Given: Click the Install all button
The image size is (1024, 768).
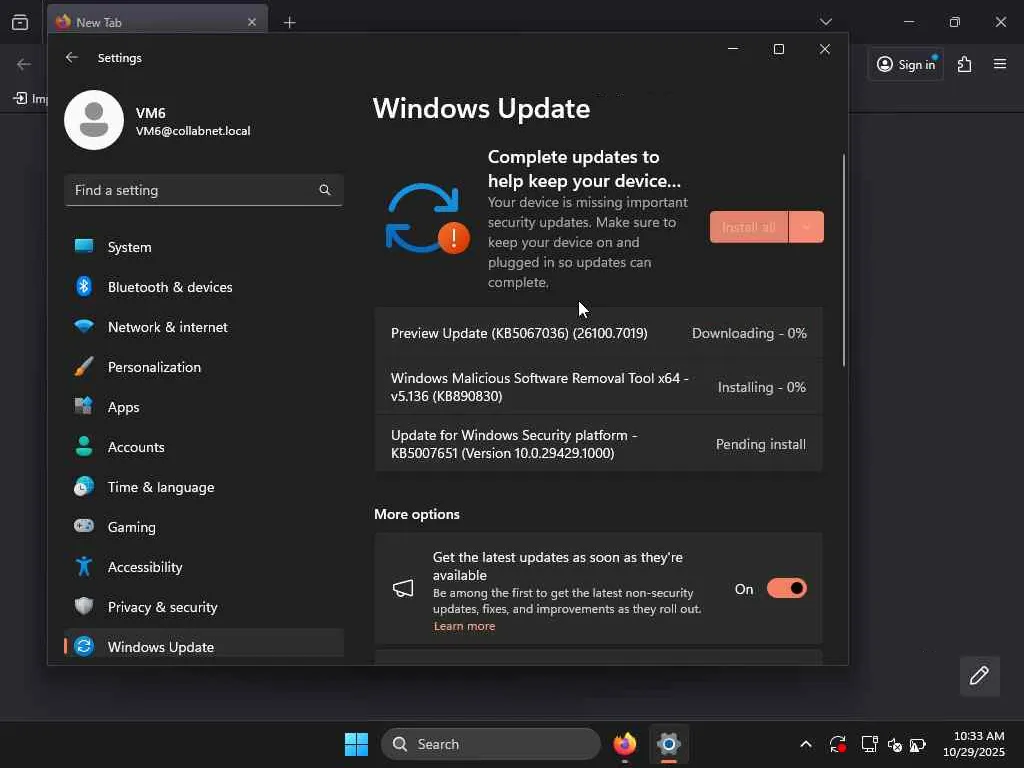Looking at the screenshot, I should [748, 227].
